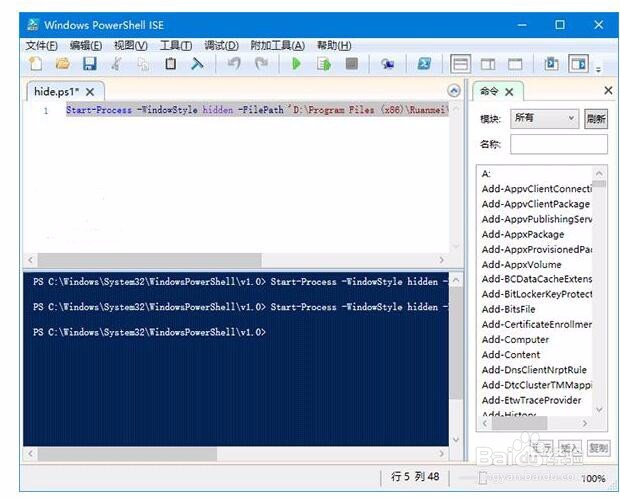Click the zoom slider in the status bar
This screenshot has height=498, width=620.
click(483, 477)
